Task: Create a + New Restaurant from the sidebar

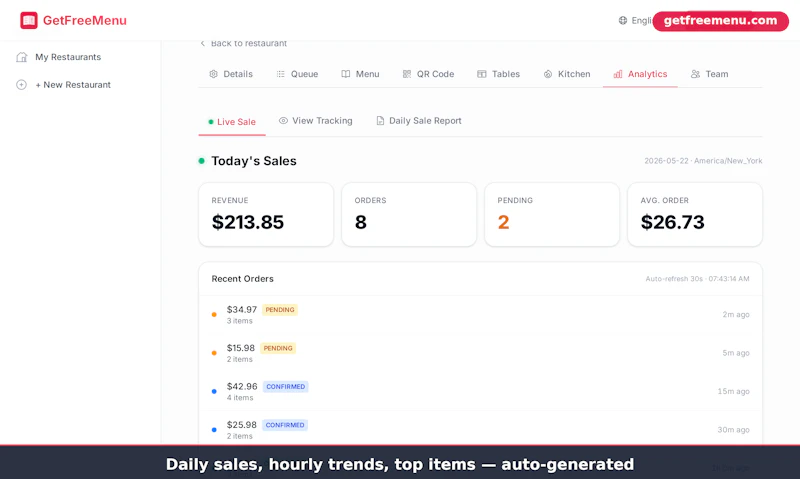Action: coord(73,85)
